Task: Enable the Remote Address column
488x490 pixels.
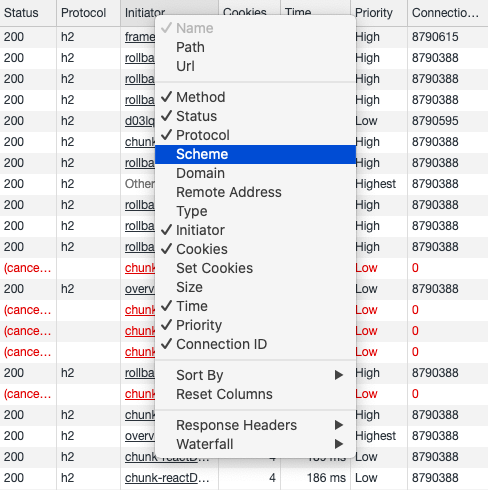Action: coord(255,192)
